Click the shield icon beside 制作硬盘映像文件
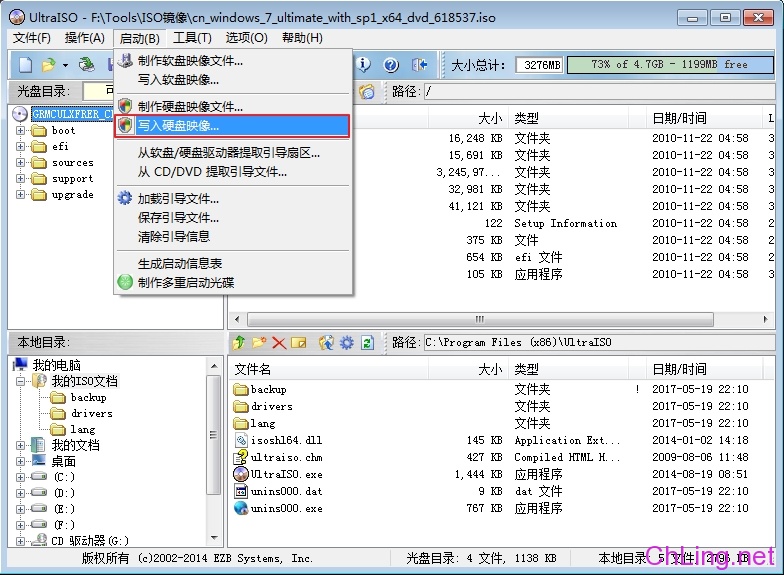The height and width of the screenshot is (575, 784). [125, 106]
